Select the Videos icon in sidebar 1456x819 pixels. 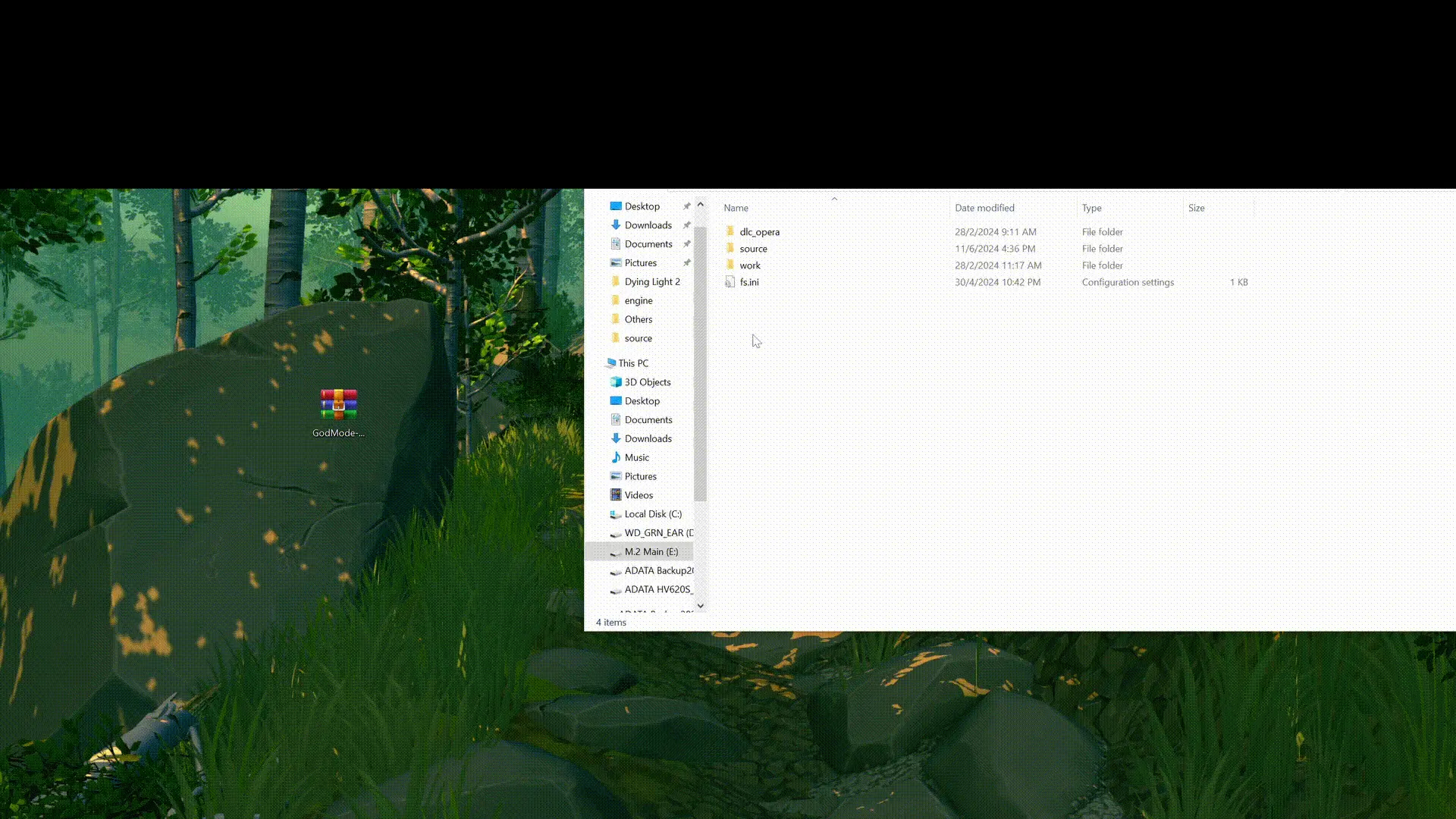pos(616,495)
